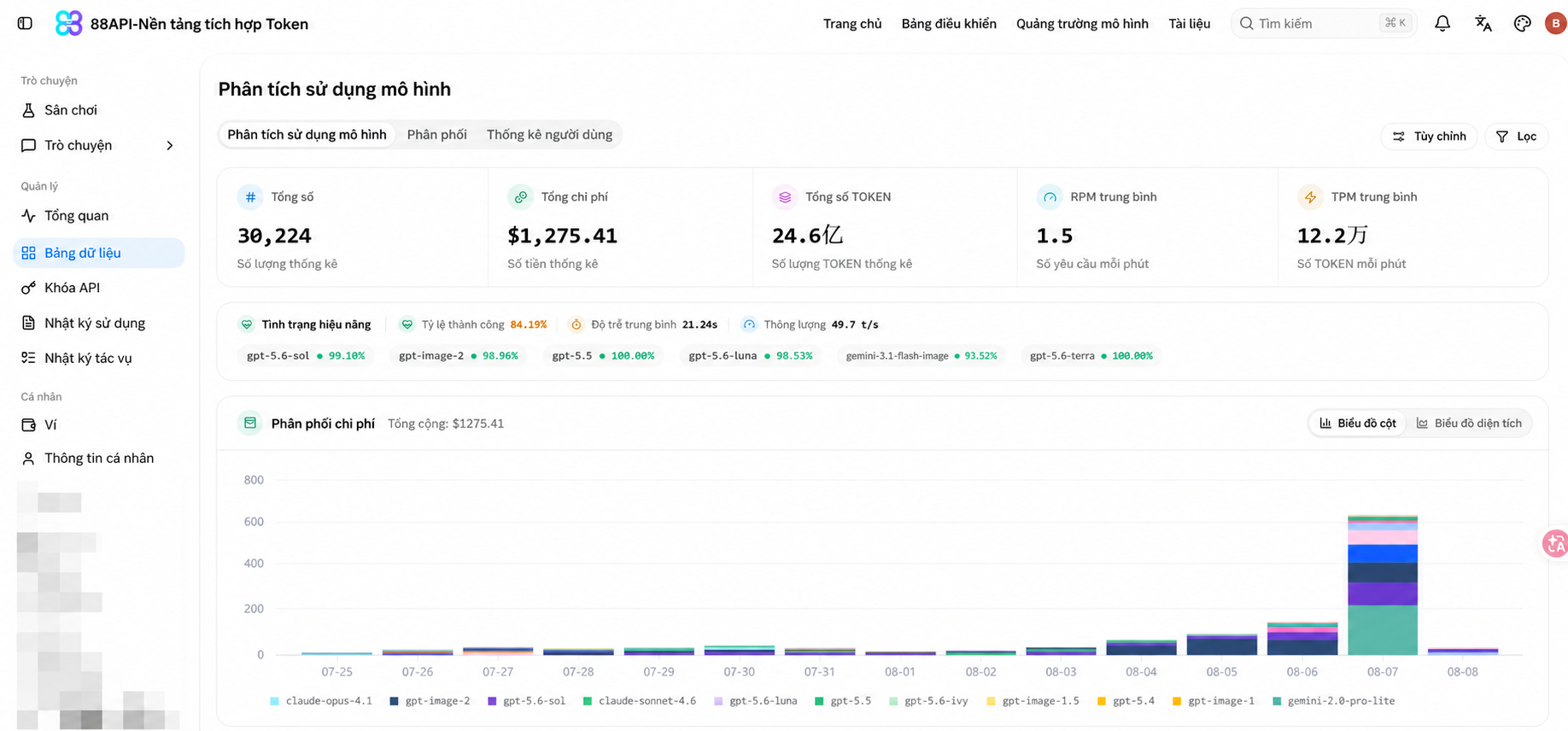Click the gemini-2.0-pro-lite teal legend swatch
Screen dimensions: 1568x731
point(1277,701)
